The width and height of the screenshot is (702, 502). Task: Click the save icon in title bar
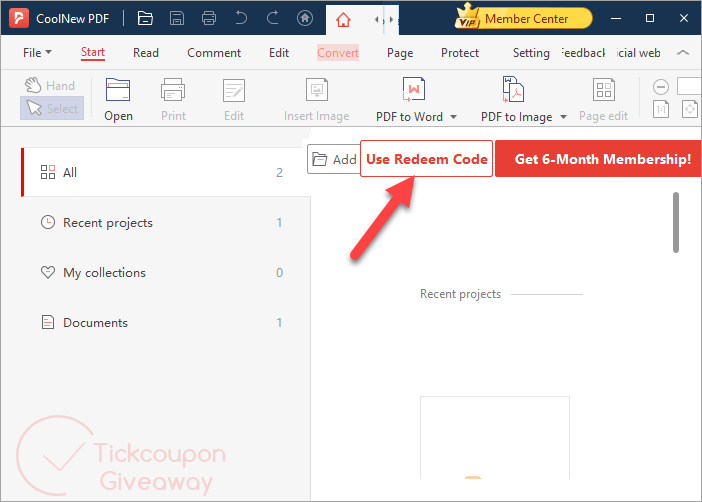[177, 18]
